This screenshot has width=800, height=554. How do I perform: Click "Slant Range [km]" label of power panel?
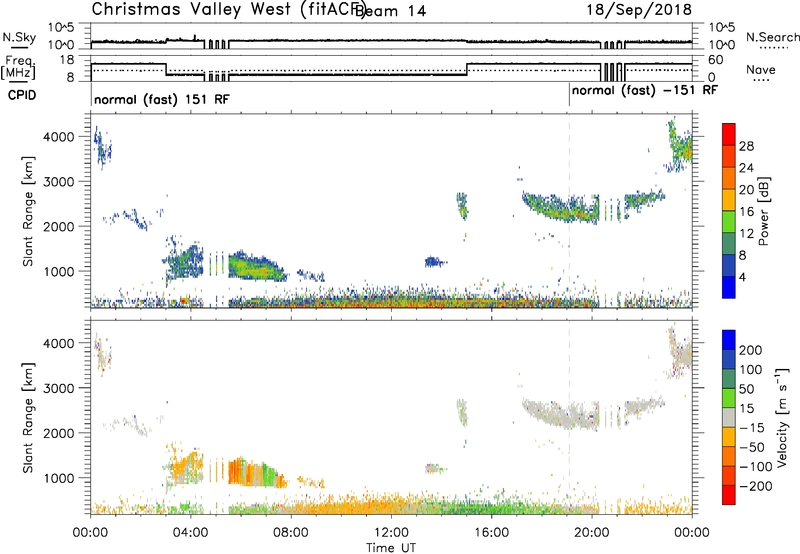tap(28, 211)
